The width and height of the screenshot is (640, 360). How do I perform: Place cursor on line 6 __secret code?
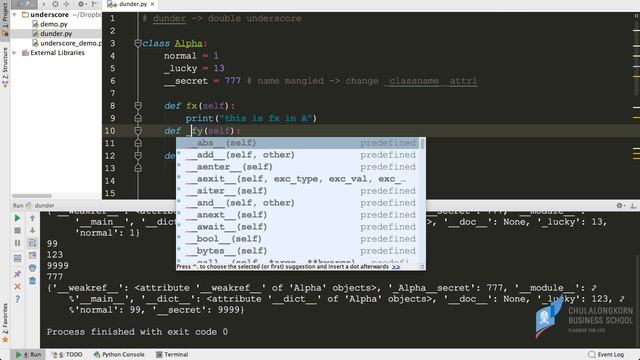[x=202, y=81]
